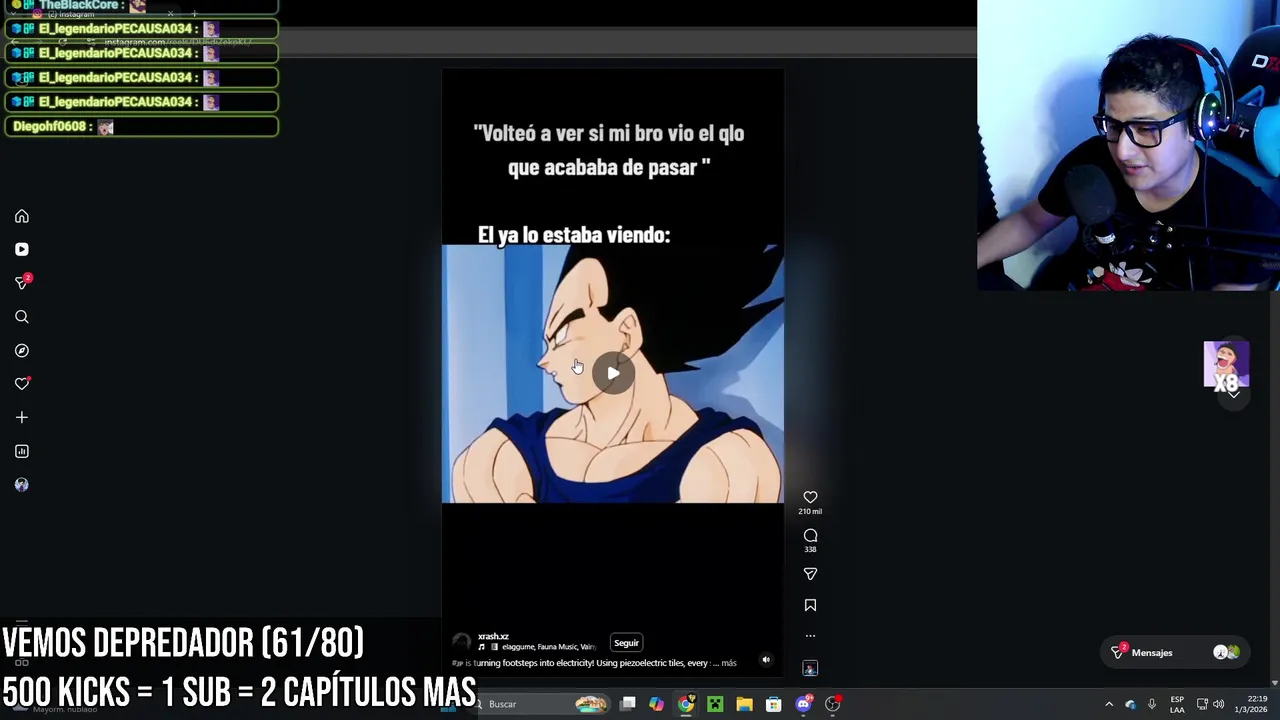
Task: Open xrash.xz profile link
Action: click(x=493, y=636)
